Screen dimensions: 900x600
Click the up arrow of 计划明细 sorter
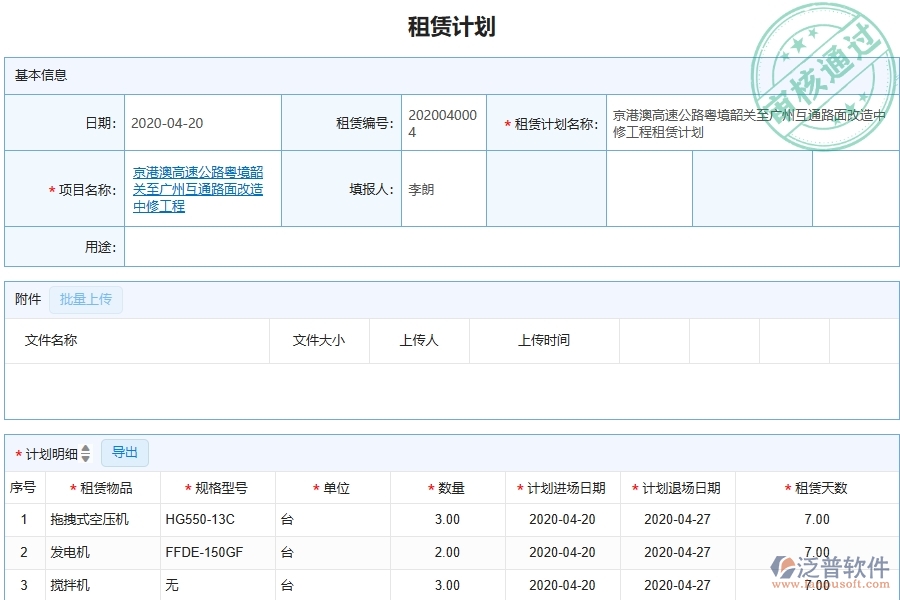click(86, 449)
